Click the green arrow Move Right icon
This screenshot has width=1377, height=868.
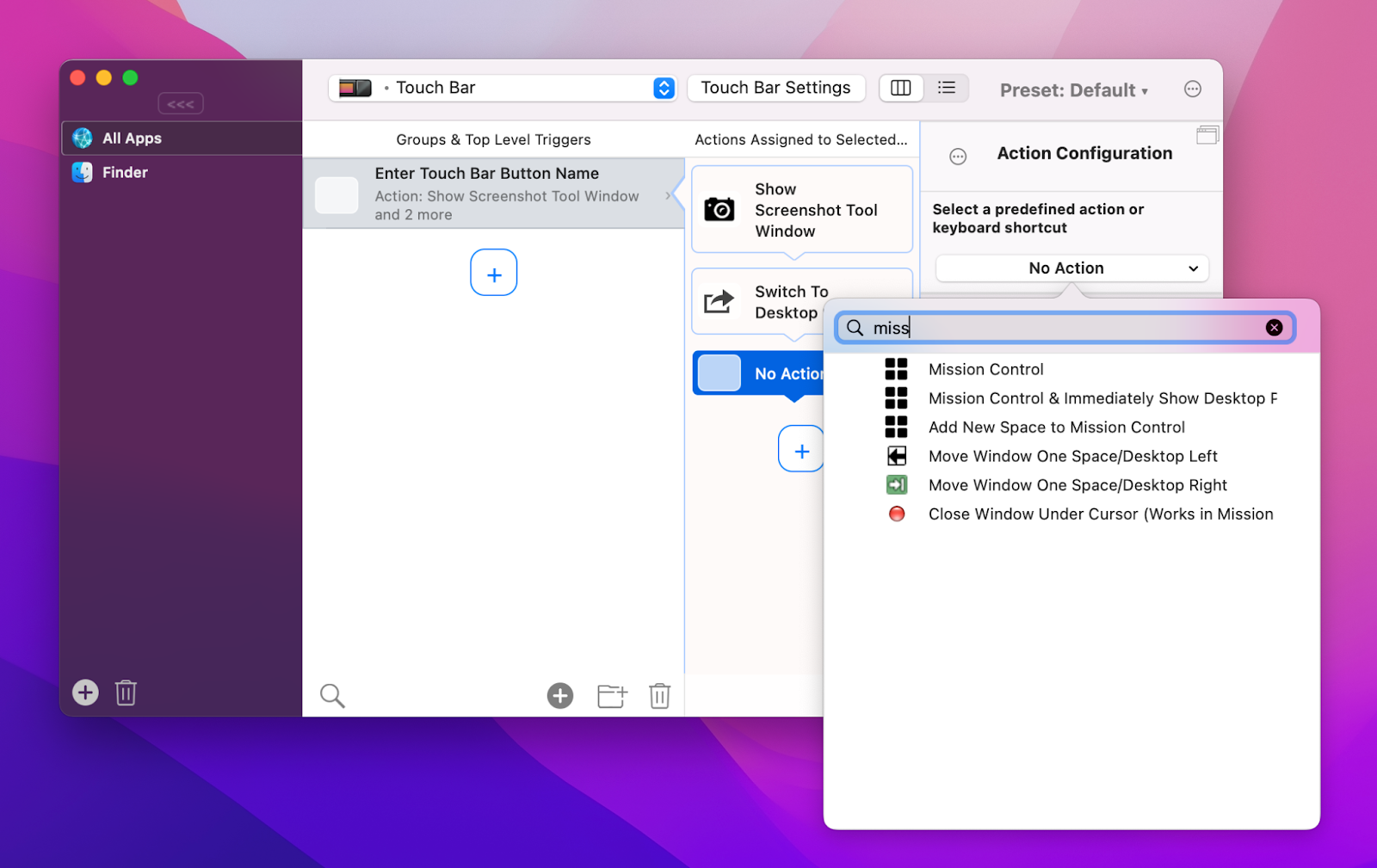click(897, 485)
